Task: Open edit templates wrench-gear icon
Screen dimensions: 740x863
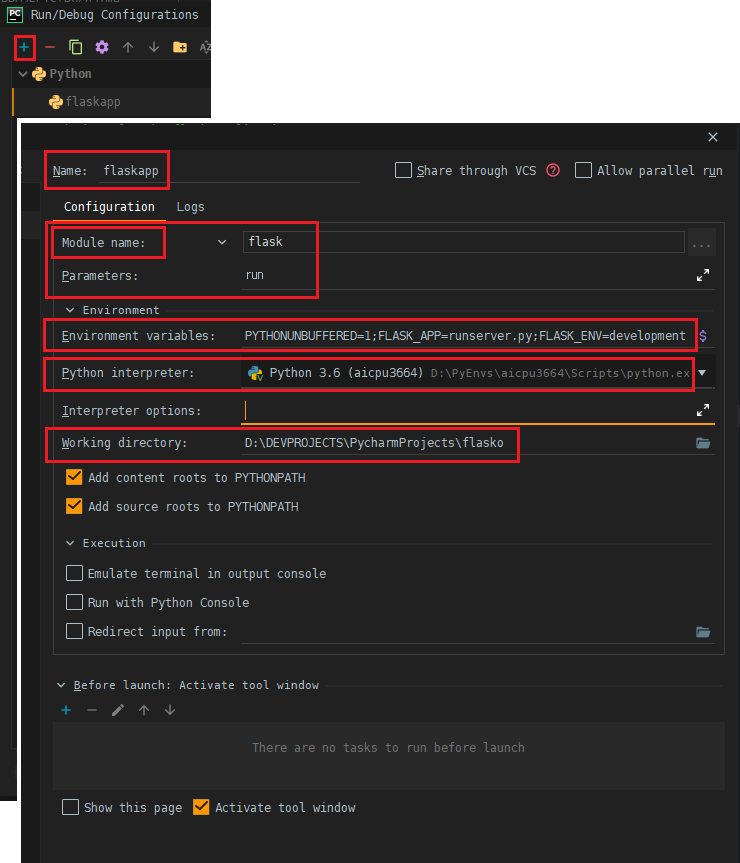Action: (x=102, y=47)
